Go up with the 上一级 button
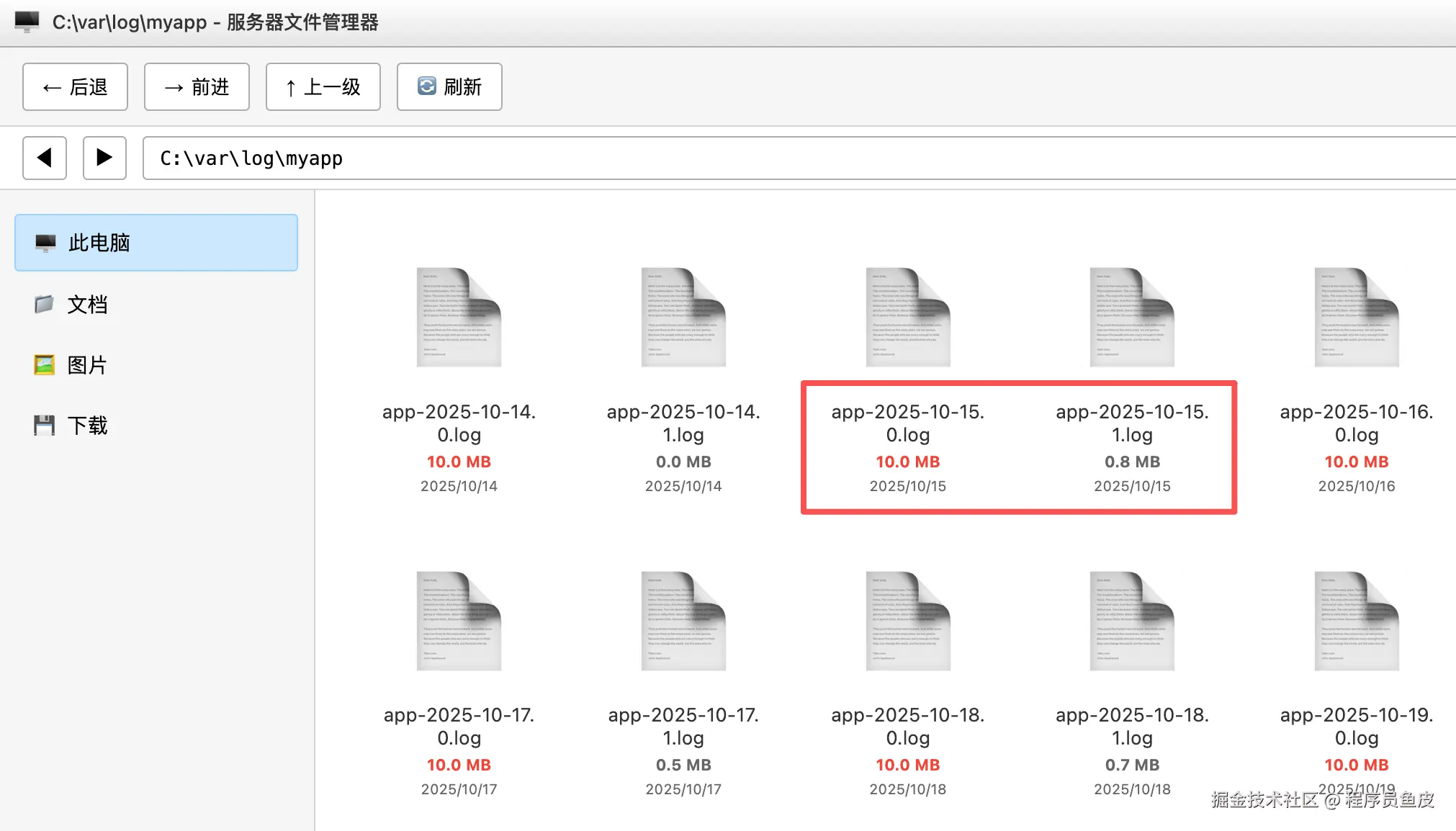The image size is (1456, 831). [323, 87]
